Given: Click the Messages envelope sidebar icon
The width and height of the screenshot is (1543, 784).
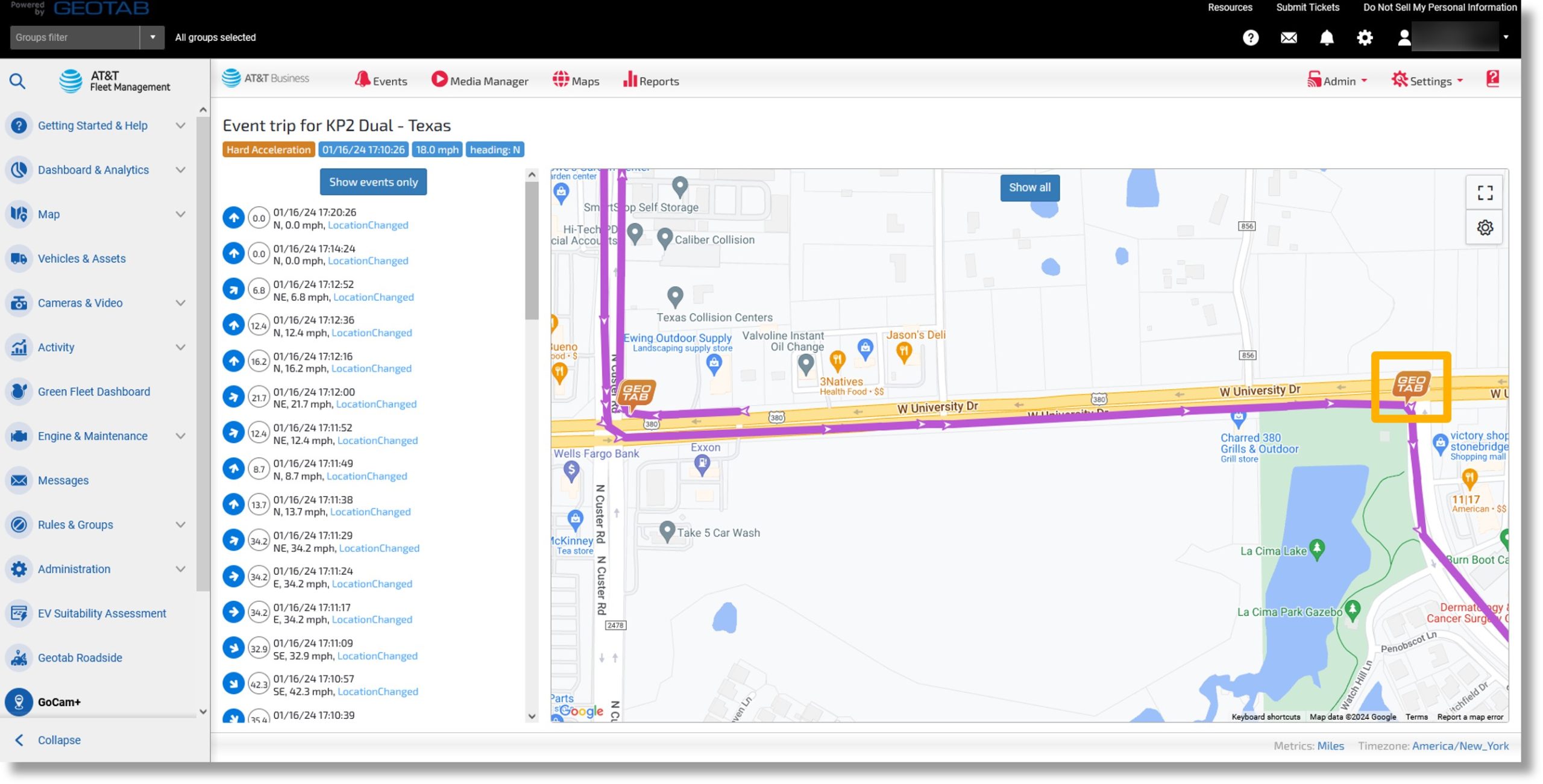Looking at the screenshot, I should (x=19, y=480).
